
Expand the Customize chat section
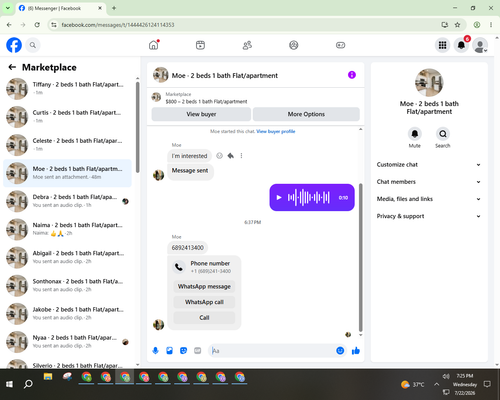[429, 165]
